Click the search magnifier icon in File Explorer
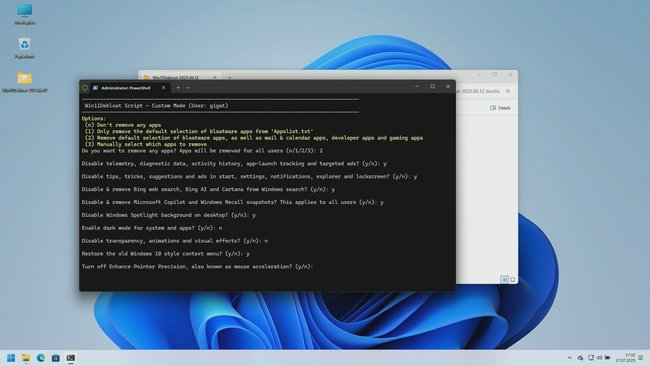Viewport: 650px width, 366px height. point(508,91)
